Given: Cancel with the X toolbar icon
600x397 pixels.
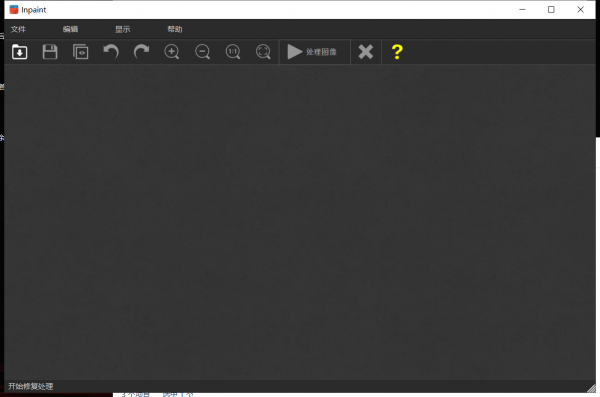Looking at the screenshot, I should click(x=366, y=52).
